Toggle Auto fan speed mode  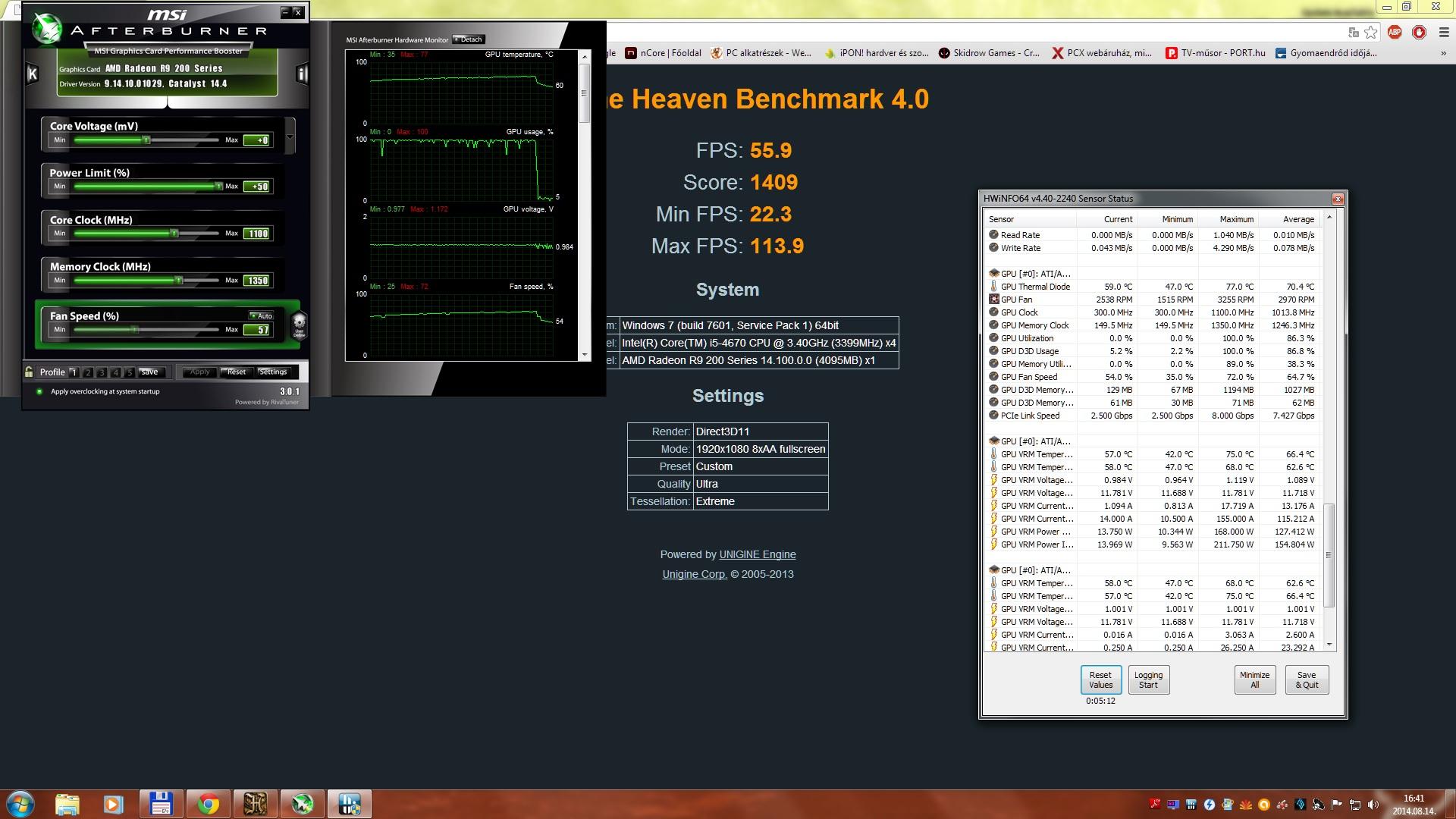(x=261, y=315)
